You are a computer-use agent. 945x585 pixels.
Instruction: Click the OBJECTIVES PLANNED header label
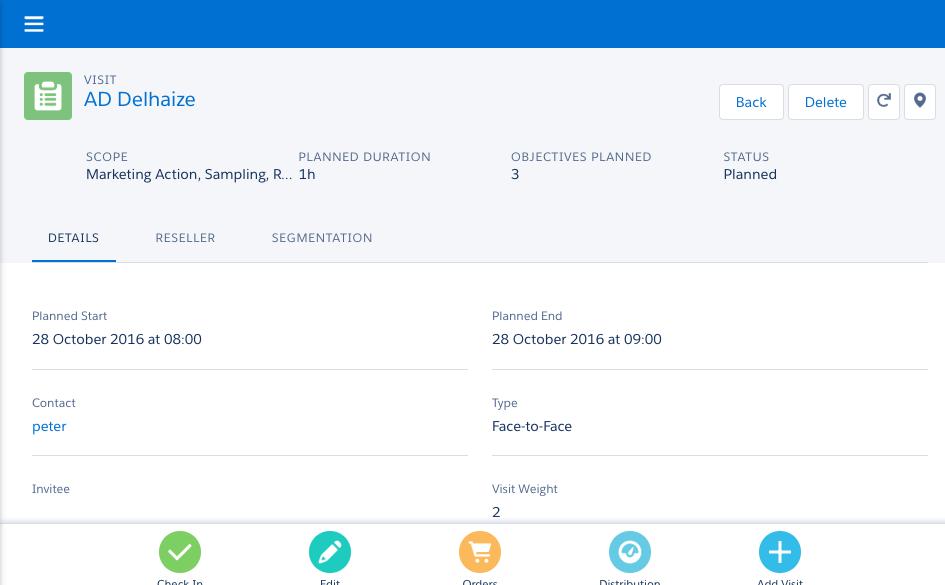click(581, 157)
